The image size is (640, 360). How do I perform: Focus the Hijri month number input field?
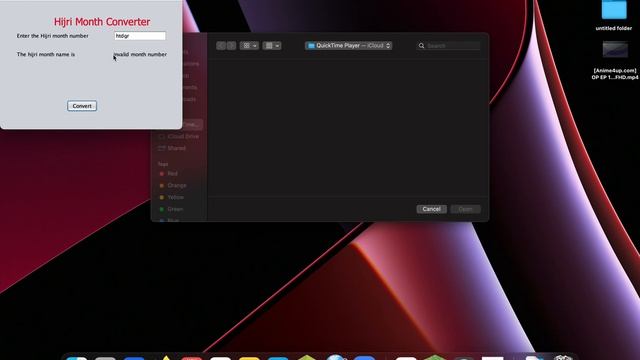(140, 36)
